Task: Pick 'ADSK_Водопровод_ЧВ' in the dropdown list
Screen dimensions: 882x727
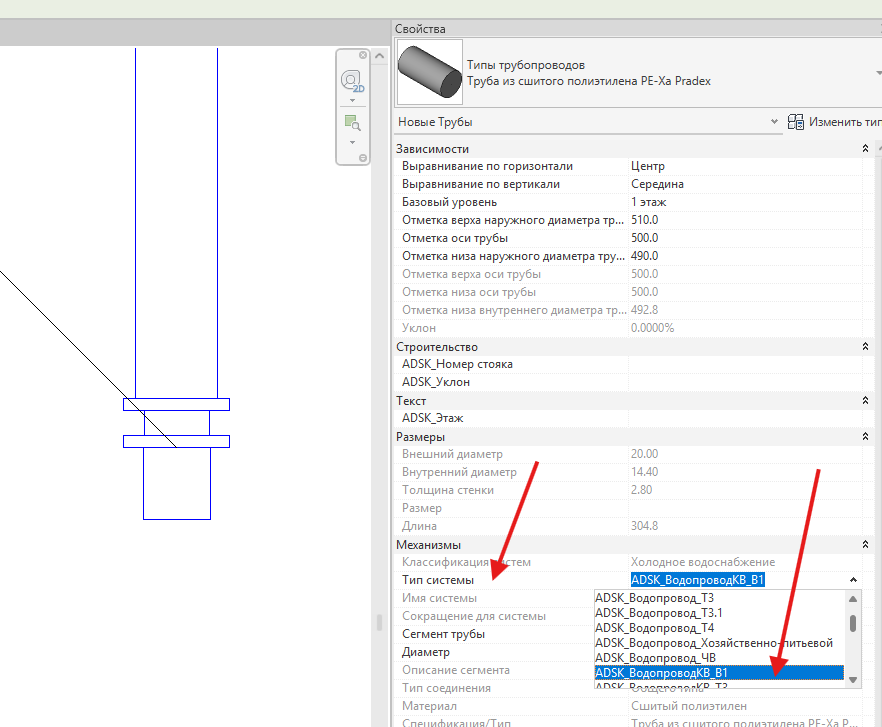Action: pyautogui.click(x=719, y=658)
